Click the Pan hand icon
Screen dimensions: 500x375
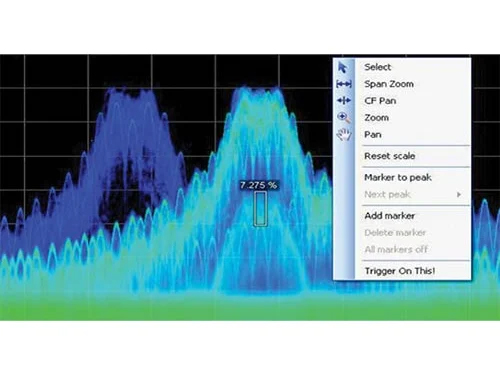tap(344, 134)
